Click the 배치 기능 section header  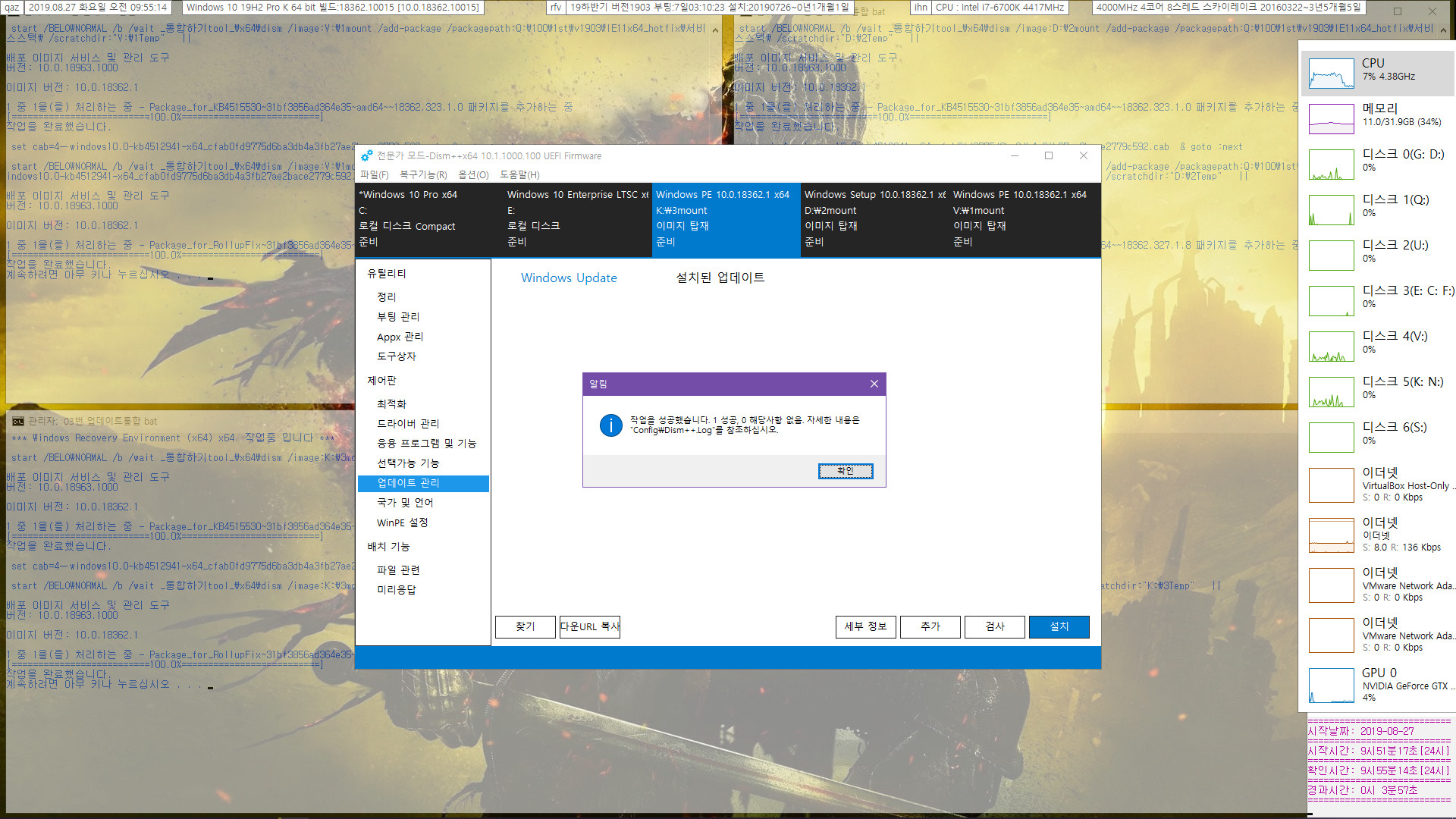pos(388,547)
